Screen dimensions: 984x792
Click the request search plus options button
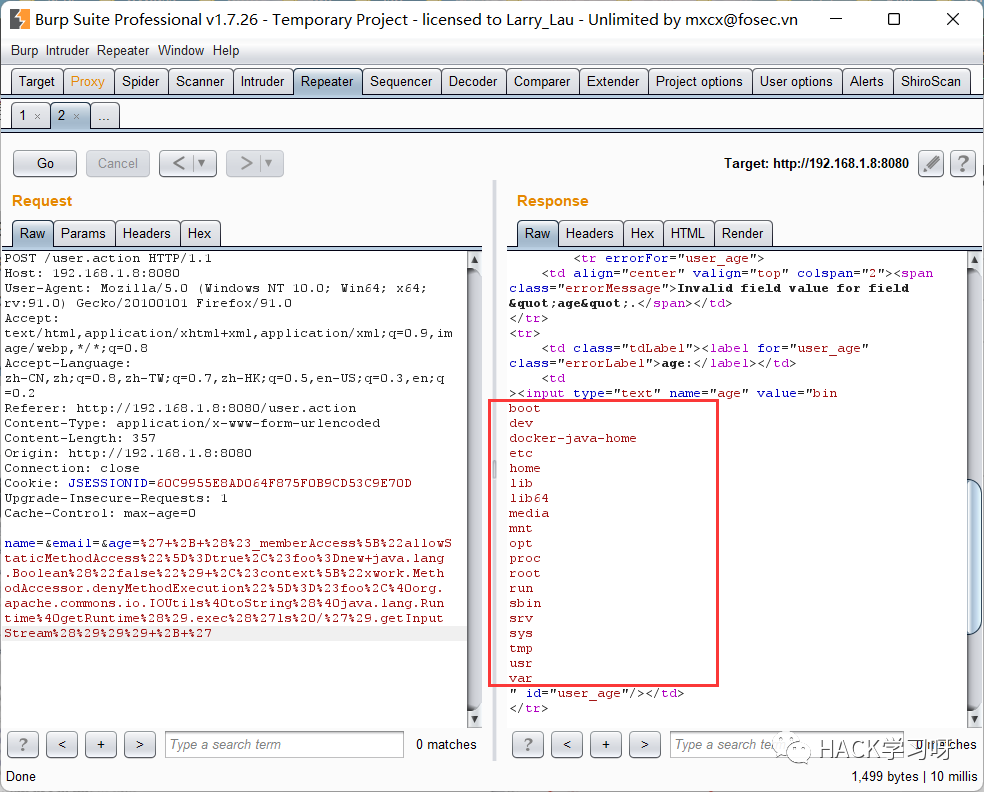101,744
